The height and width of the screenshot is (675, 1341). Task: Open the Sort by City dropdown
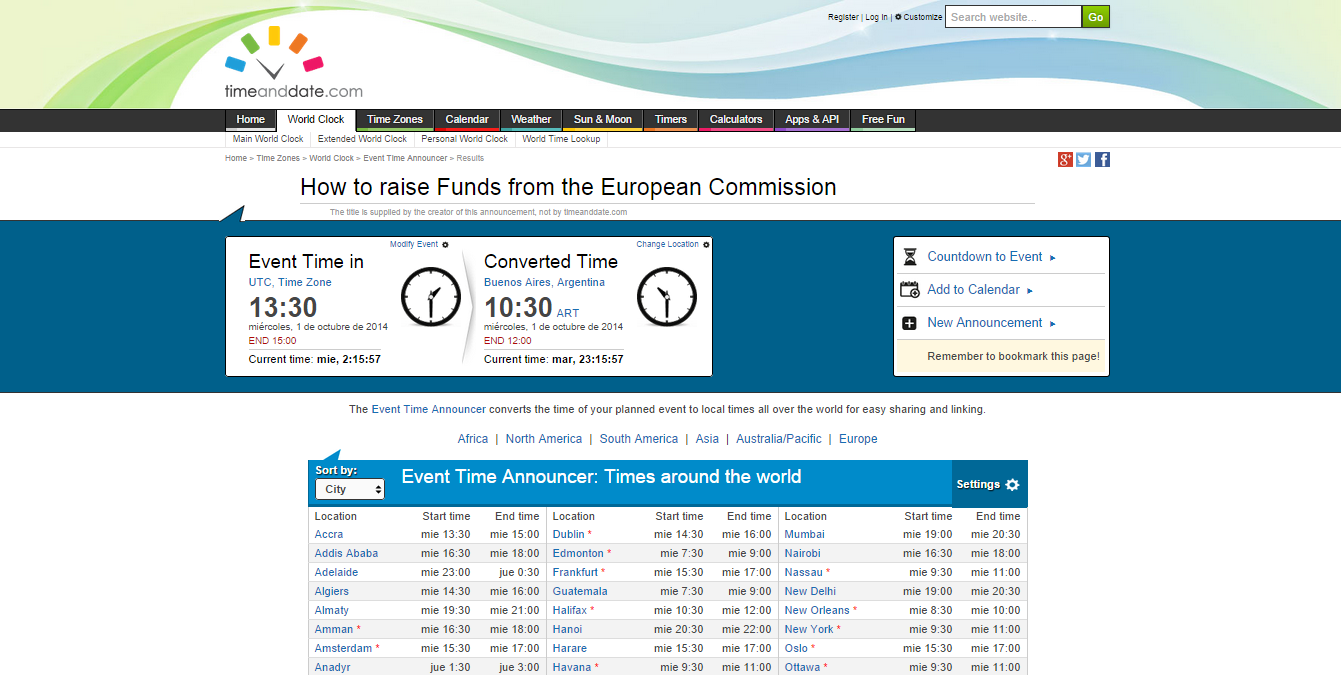pos(350,489)
